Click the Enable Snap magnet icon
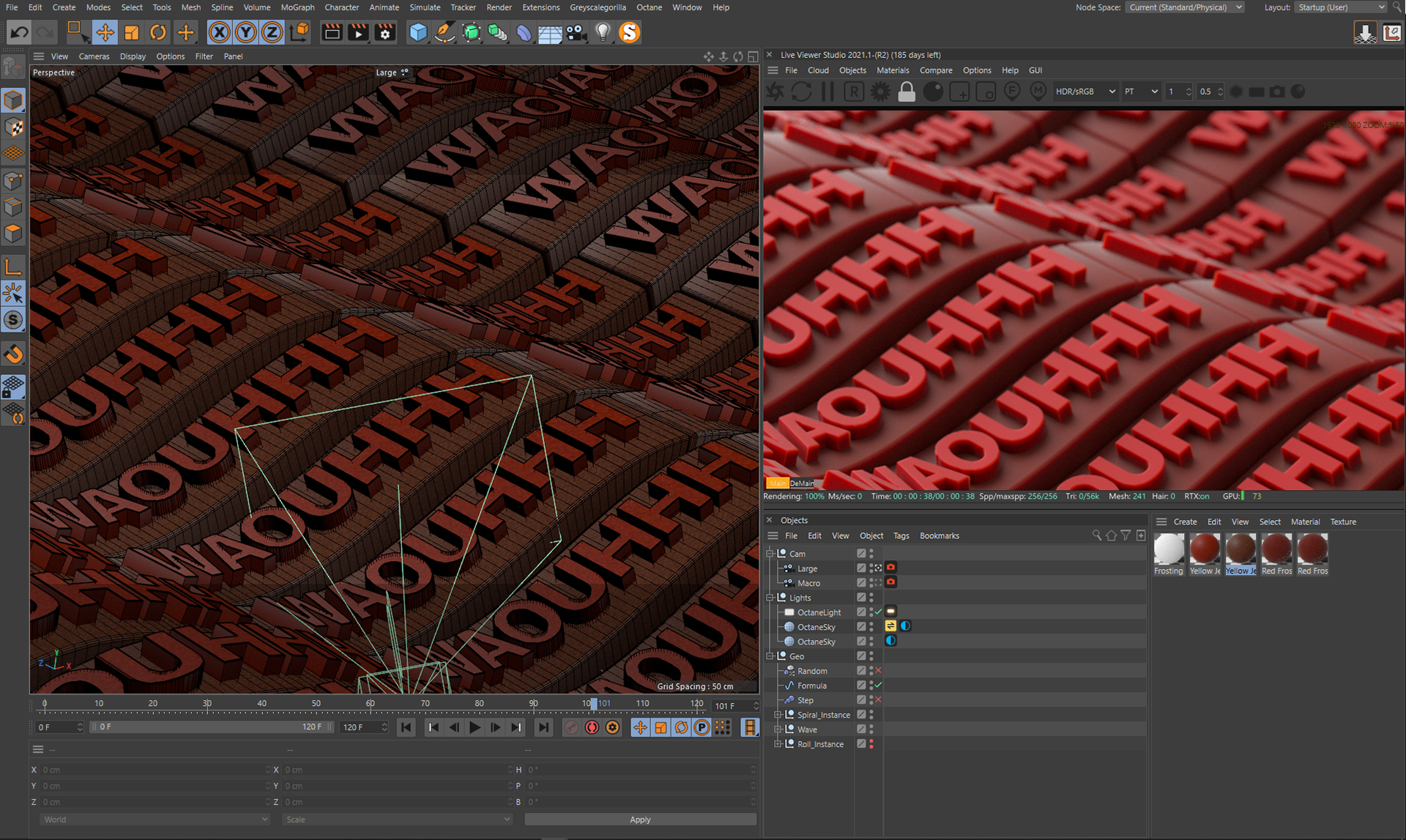This screenshot has width=1406, height=840. pyautogui.click(x=13, y=354)
